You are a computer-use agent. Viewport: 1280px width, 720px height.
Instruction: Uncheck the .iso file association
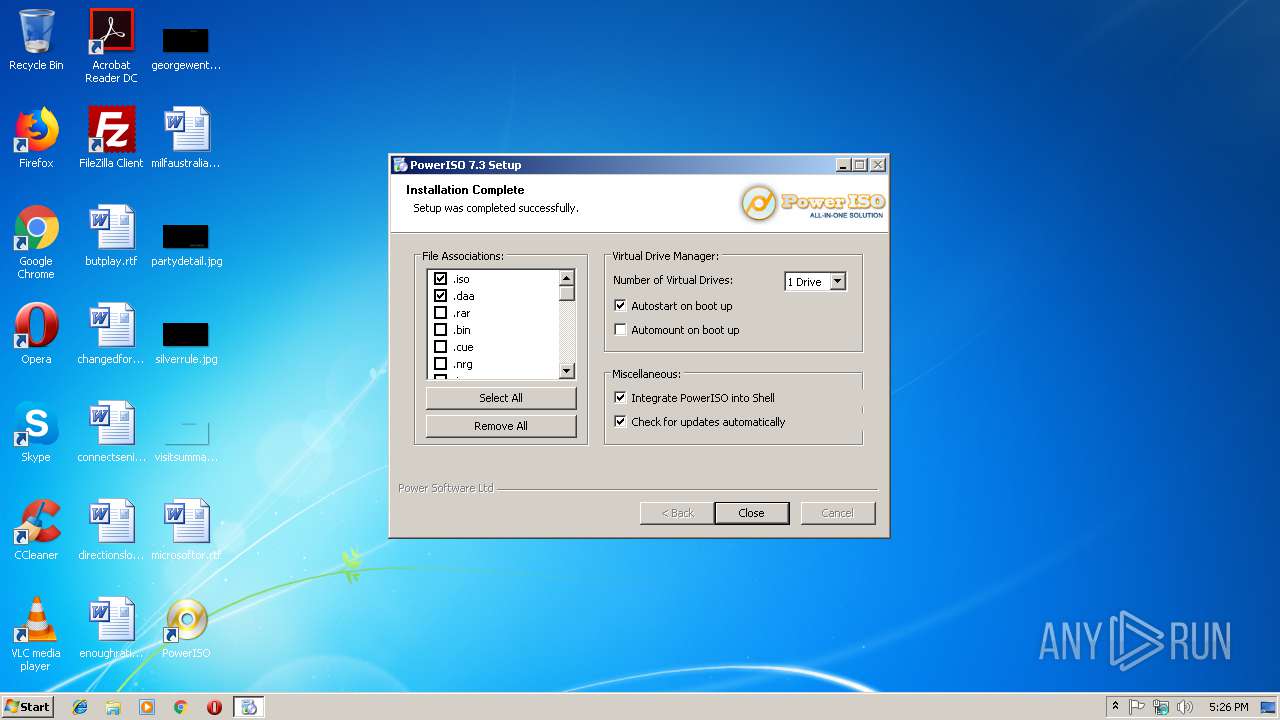coord(440,279)
